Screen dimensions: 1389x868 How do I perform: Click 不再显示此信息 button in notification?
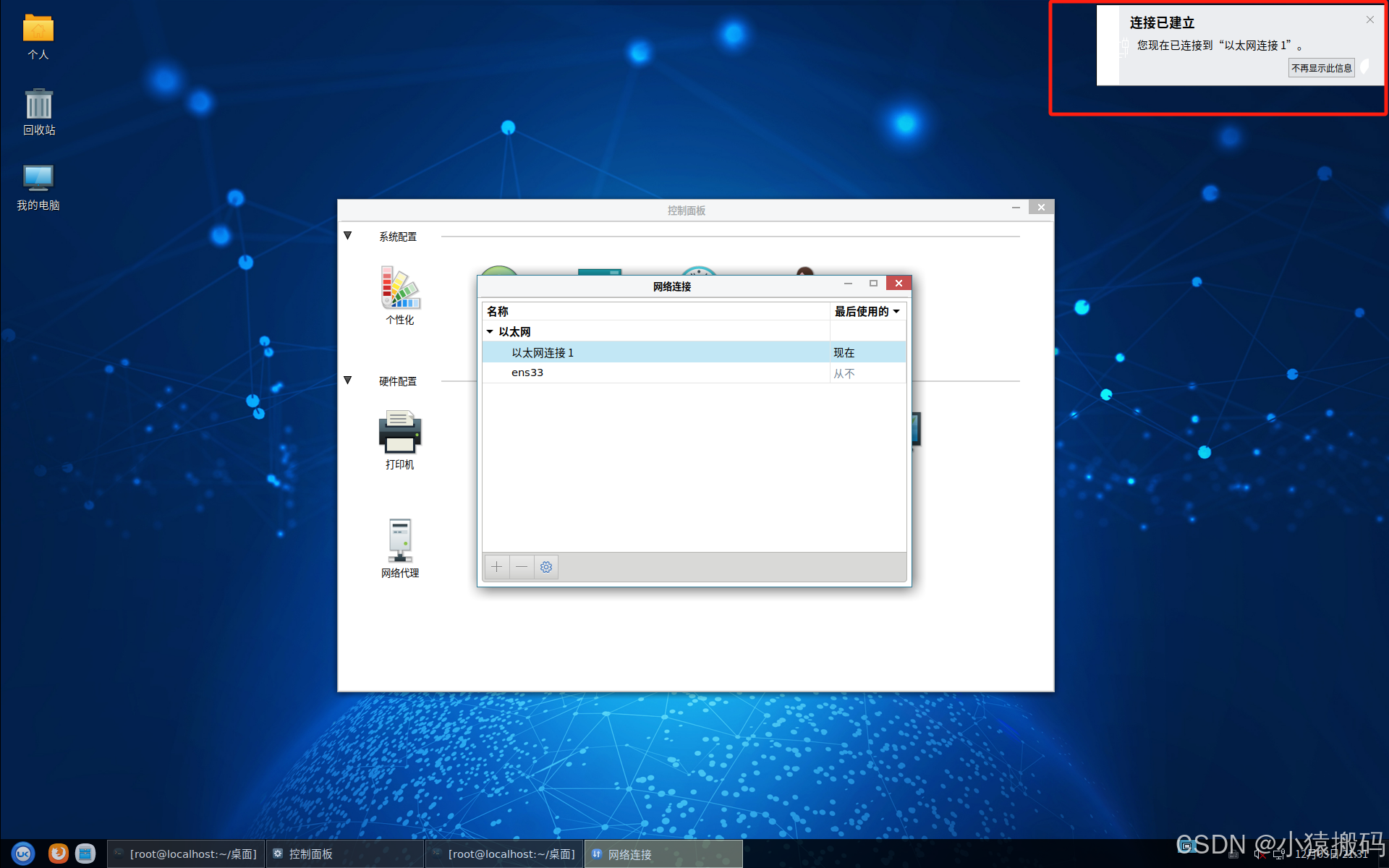(1321, 68)
